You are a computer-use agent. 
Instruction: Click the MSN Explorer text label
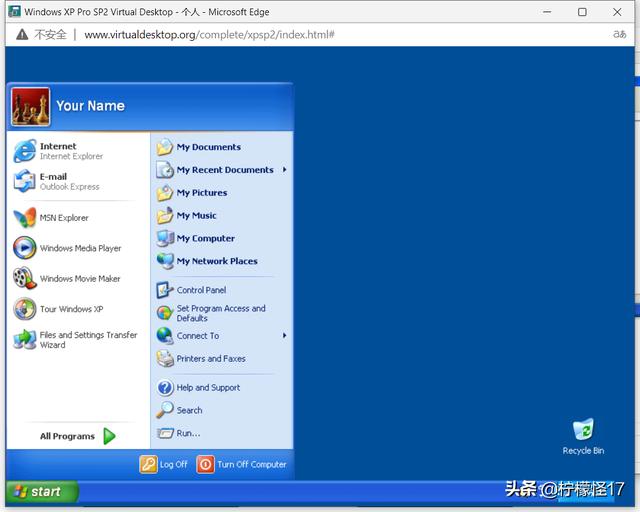click(64, 218)
